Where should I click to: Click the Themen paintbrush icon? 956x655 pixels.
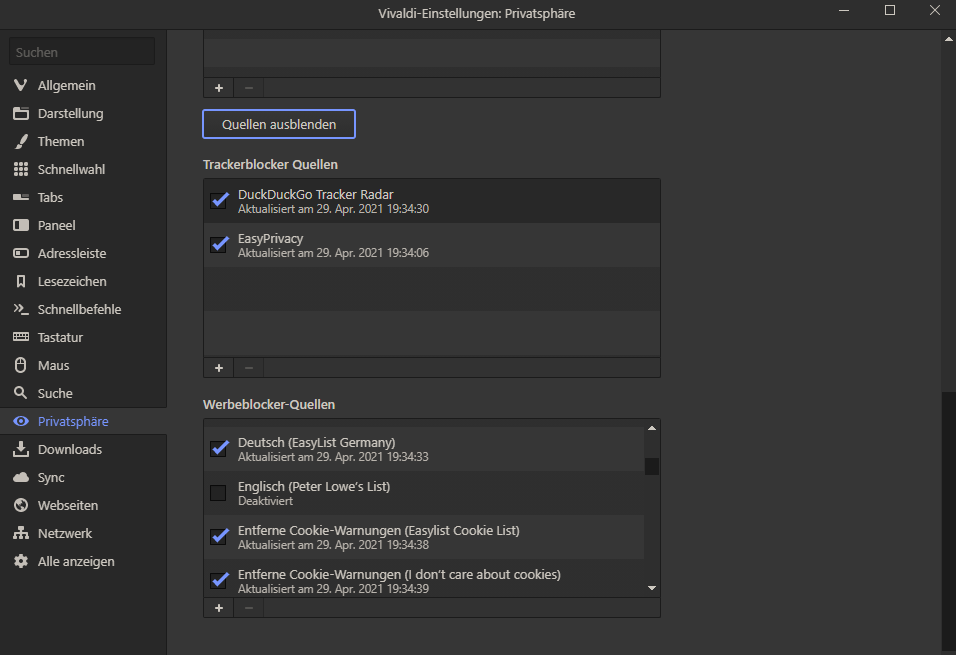click(20, 141)
